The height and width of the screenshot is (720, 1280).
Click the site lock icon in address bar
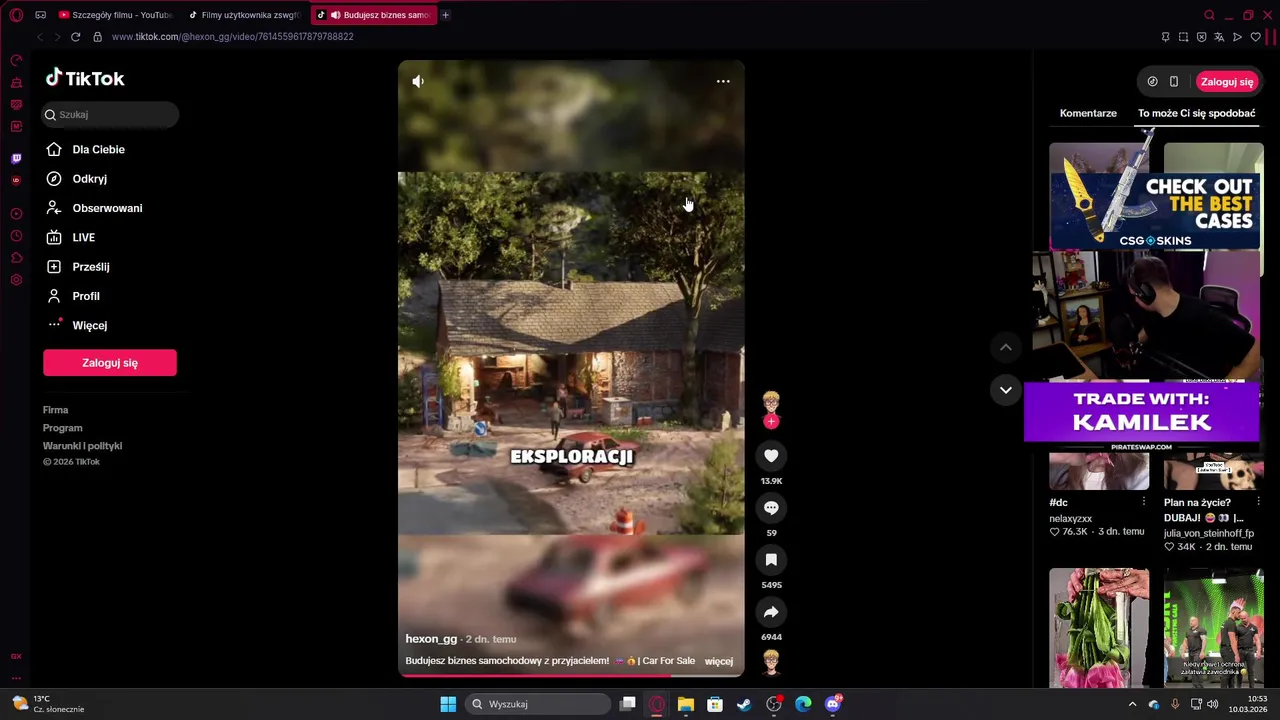coord(97,37)
